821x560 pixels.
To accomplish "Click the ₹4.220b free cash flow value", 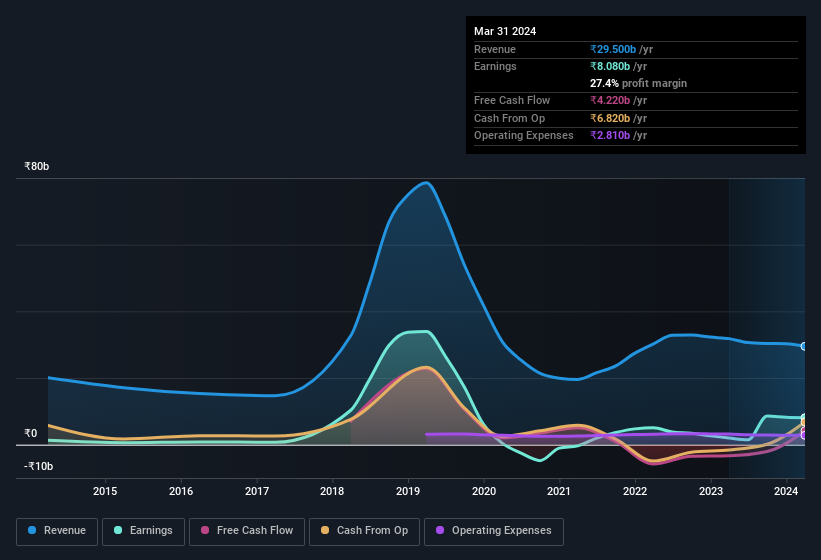I will pos(610,100).
